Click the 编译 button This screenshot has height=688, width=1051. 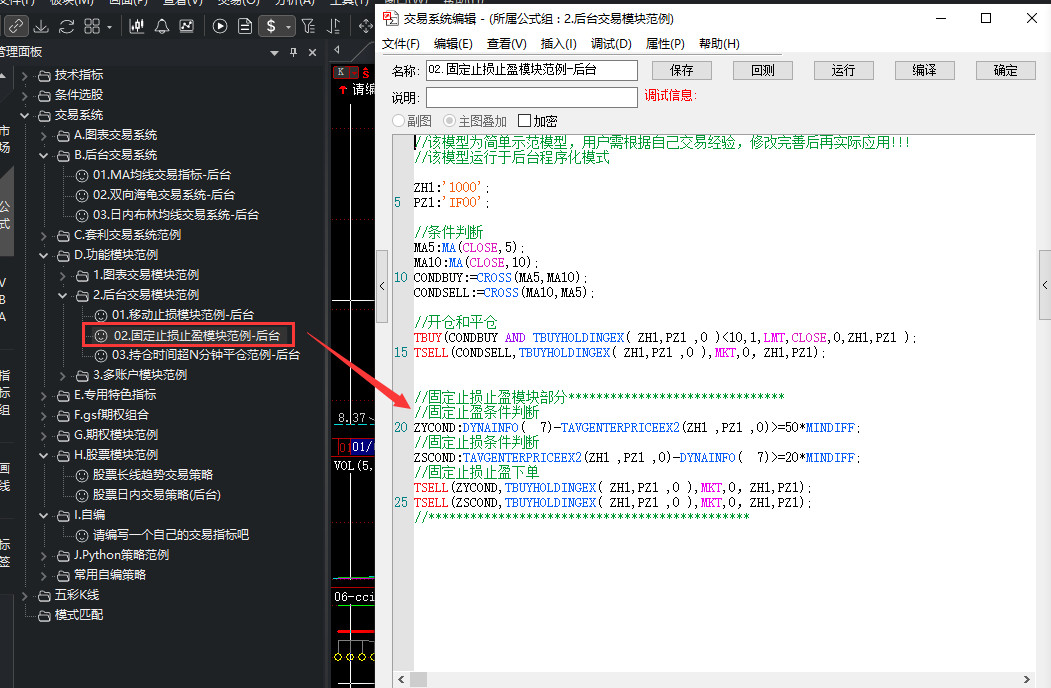925,70
